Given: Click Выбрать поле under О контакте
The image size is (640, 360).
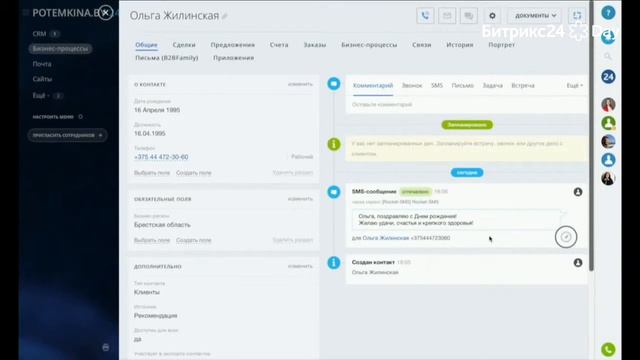Looking at the screenshot, I should [152, 173].
